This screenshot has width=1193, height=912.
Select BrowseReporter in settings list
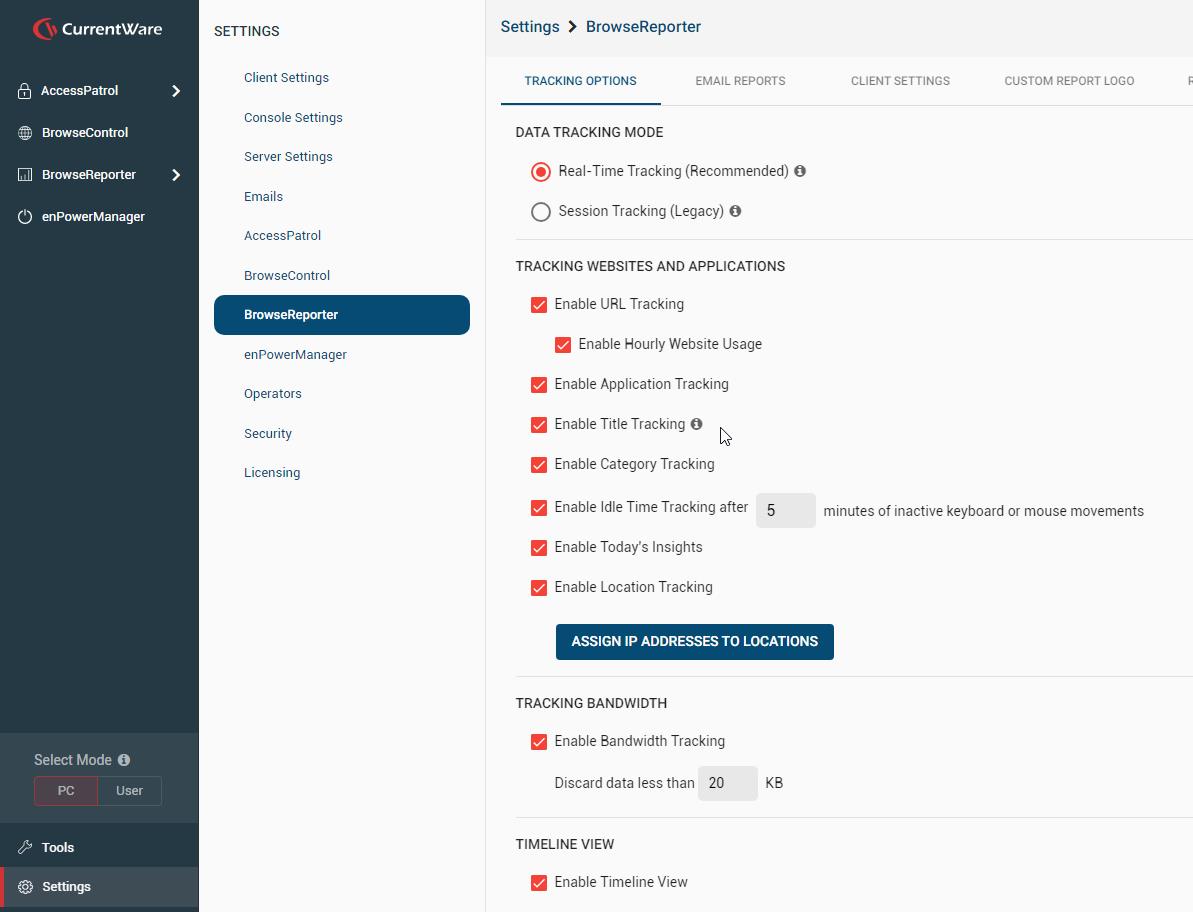pos(342,315)
